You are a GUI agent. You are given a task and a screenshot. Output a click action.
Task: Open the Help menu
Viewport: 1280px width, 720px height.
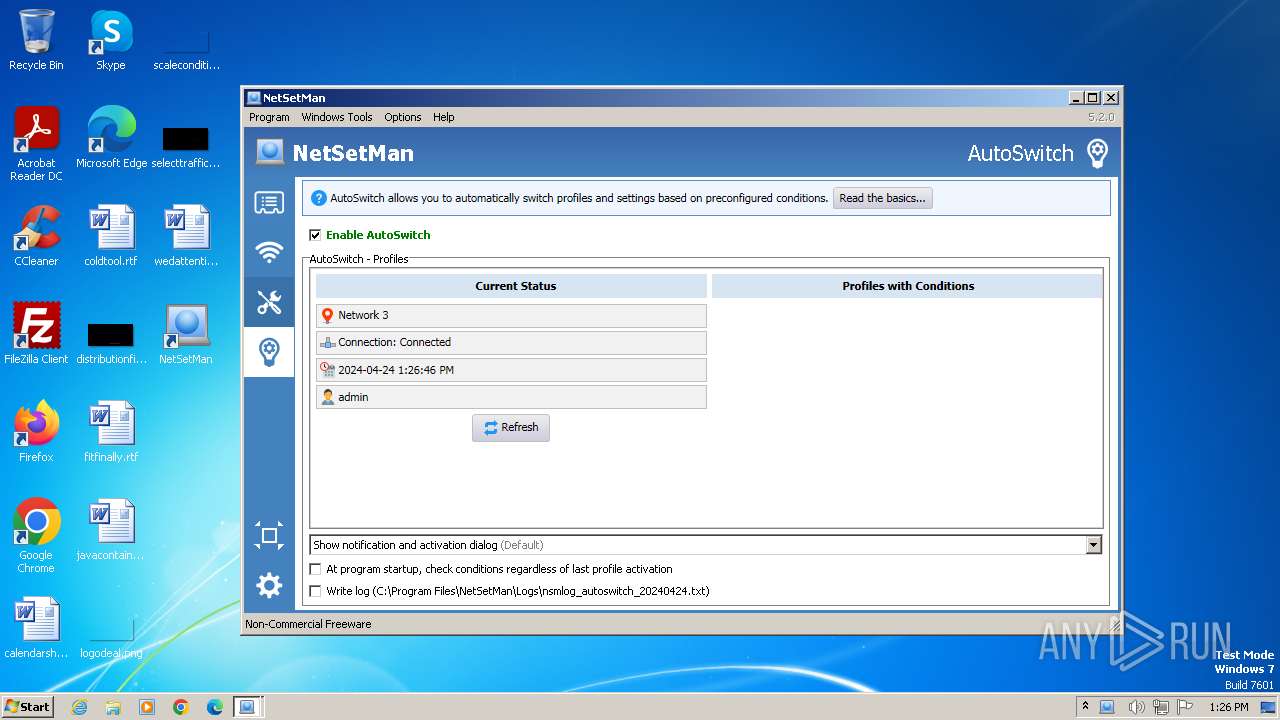pyautogui.click(x=444, y=117)
